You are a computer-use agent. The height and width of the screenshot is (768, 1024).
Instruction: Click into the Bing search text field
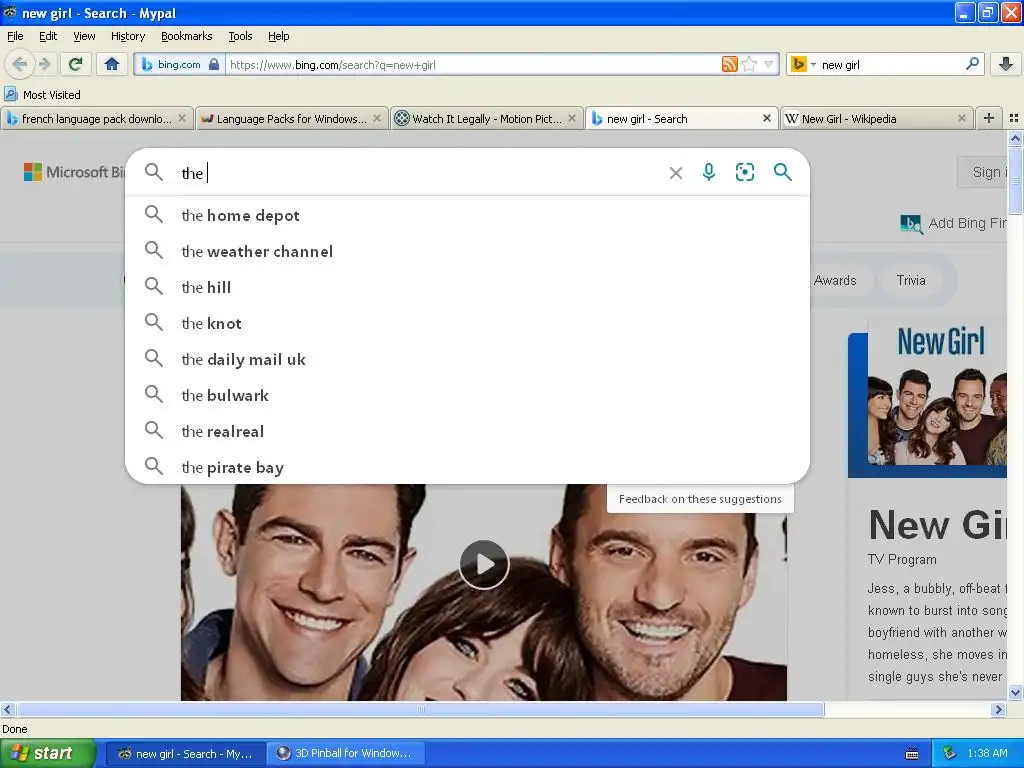pos(418,172)
